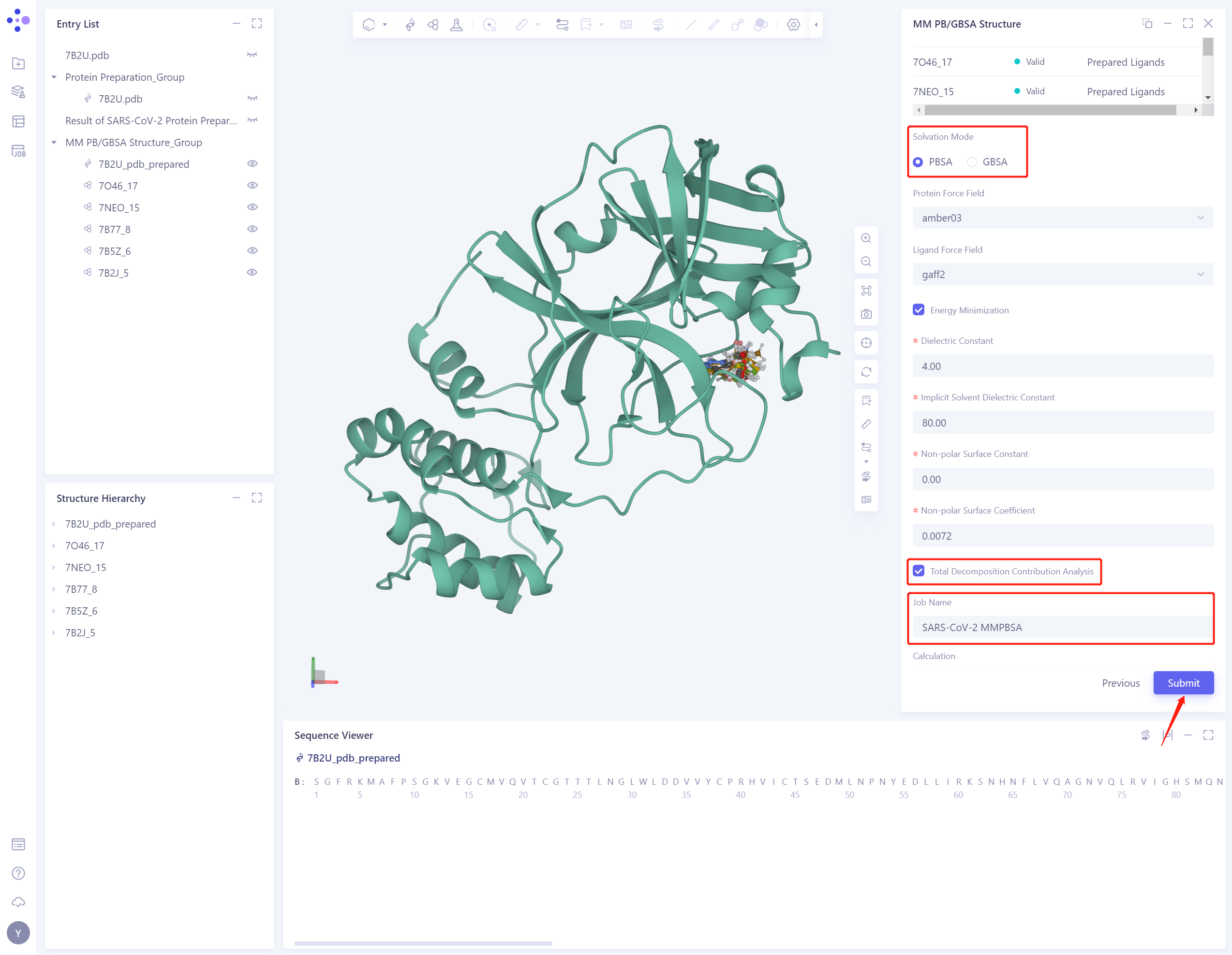Hide ligand 7O46_17 with its eye icon
This screenshot has width=1232, height=955.
[252, 186]
